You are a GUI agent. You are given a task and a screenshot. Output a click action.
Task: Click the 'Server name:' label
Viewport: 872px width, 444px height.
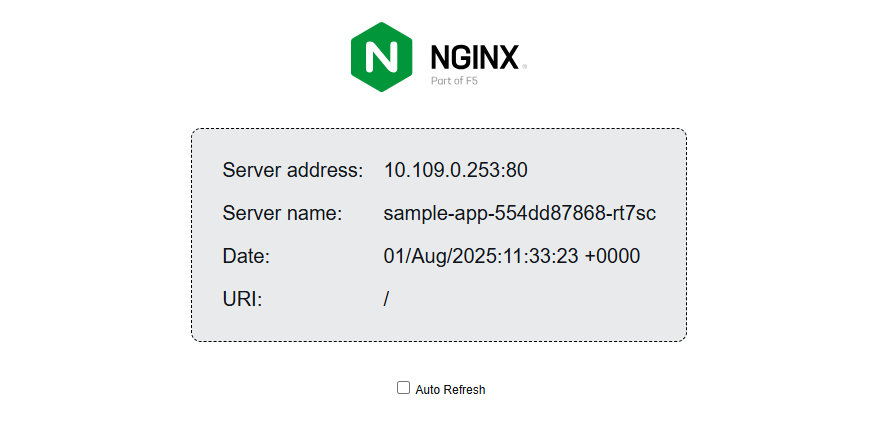pos(282,213)
